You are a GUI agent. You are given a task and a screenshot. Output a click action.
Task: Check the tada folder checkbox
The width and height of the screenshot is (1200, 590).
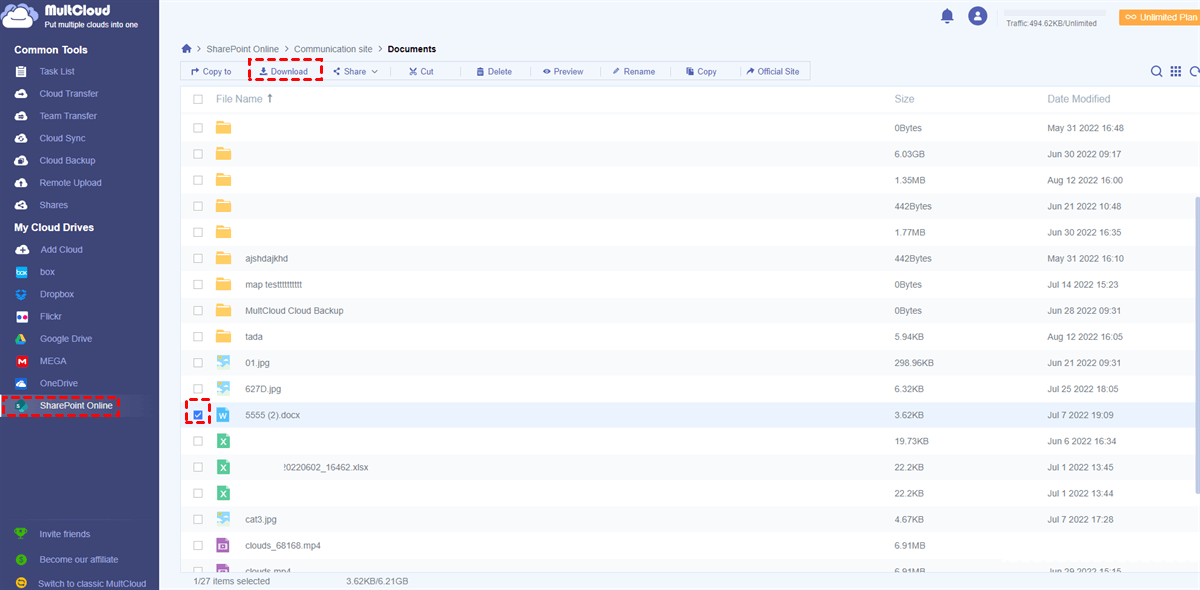198,337
